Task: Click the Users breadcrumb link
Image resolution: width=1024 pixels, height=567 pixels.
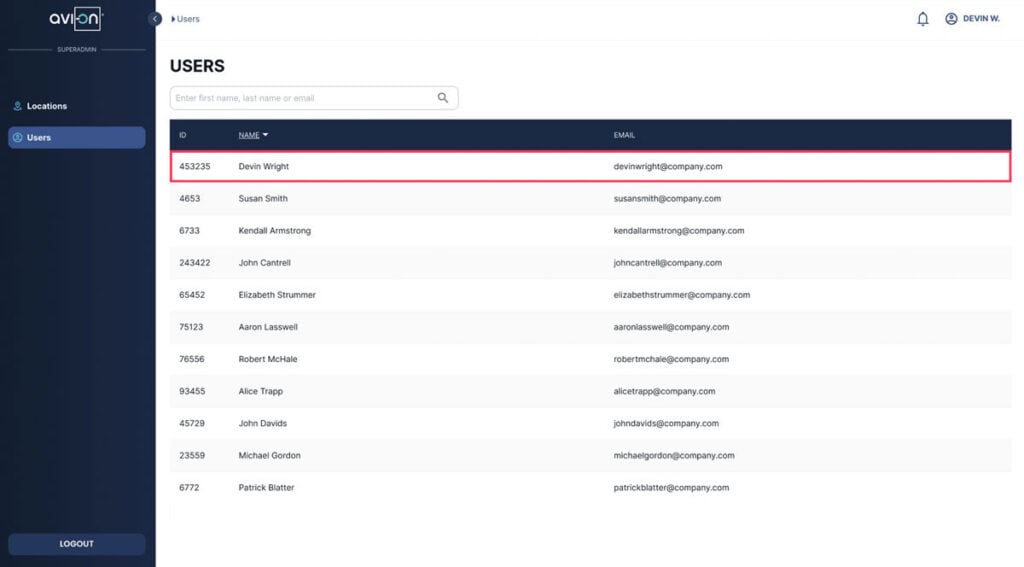Action: pyautogui.click(x=188, y=19)
